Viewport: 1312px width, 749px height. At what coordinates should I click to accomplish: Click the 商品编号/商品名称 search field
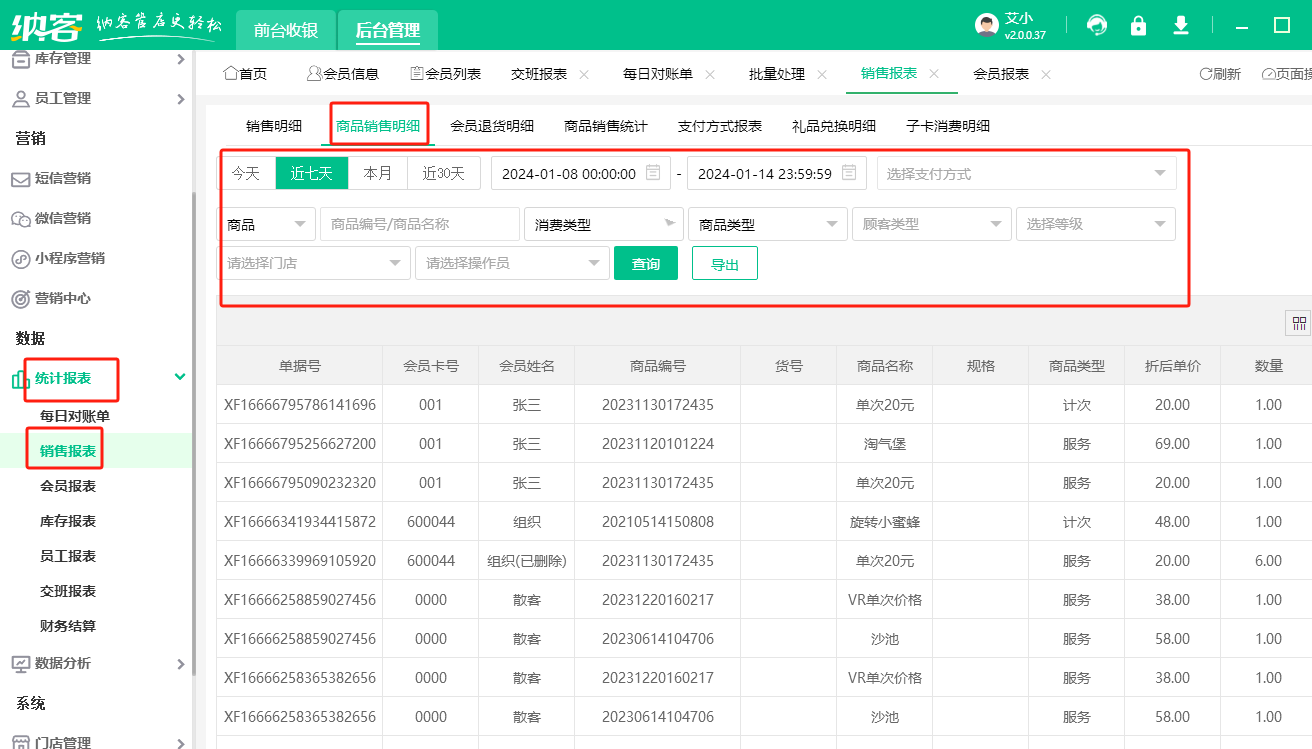click(x=419, y=224)
